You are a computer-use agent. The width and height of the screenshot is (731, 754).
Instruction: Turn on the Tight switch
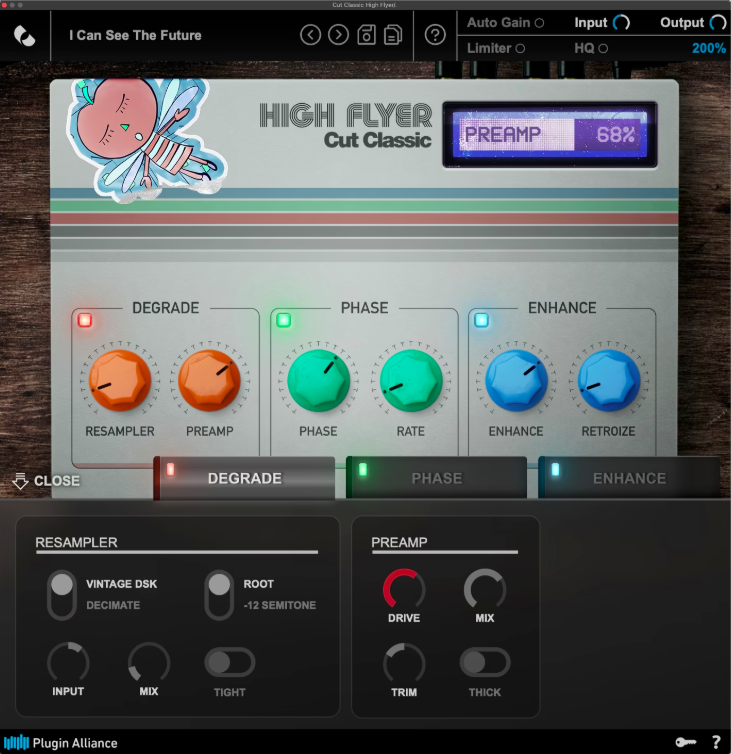(x=230, y=663)
